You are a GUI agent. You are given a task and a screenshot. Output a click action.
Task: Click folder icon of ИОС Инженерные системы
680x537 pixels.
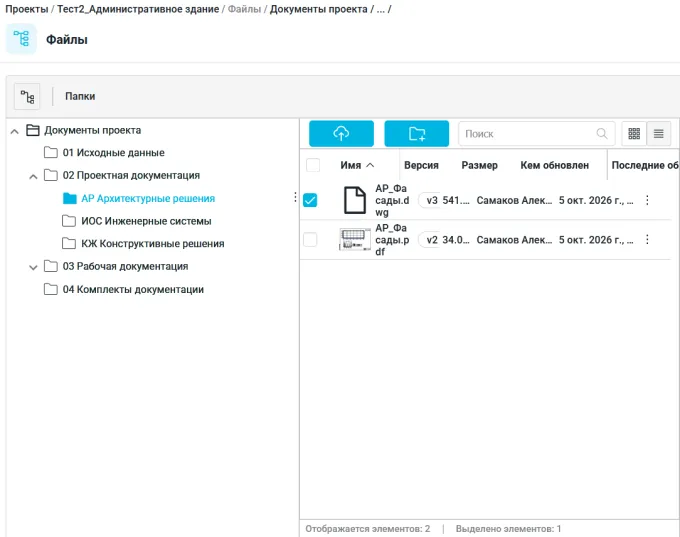point(69,221)
